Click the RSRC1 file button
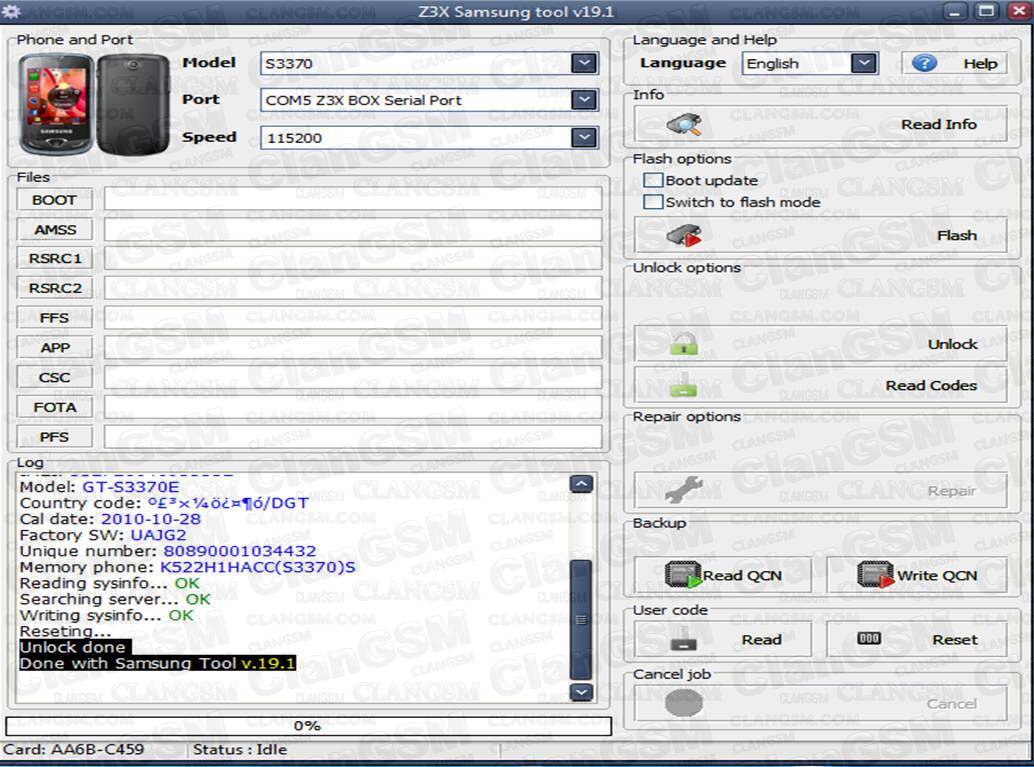This screenshot has width=1034, height=767. [54, 259]
